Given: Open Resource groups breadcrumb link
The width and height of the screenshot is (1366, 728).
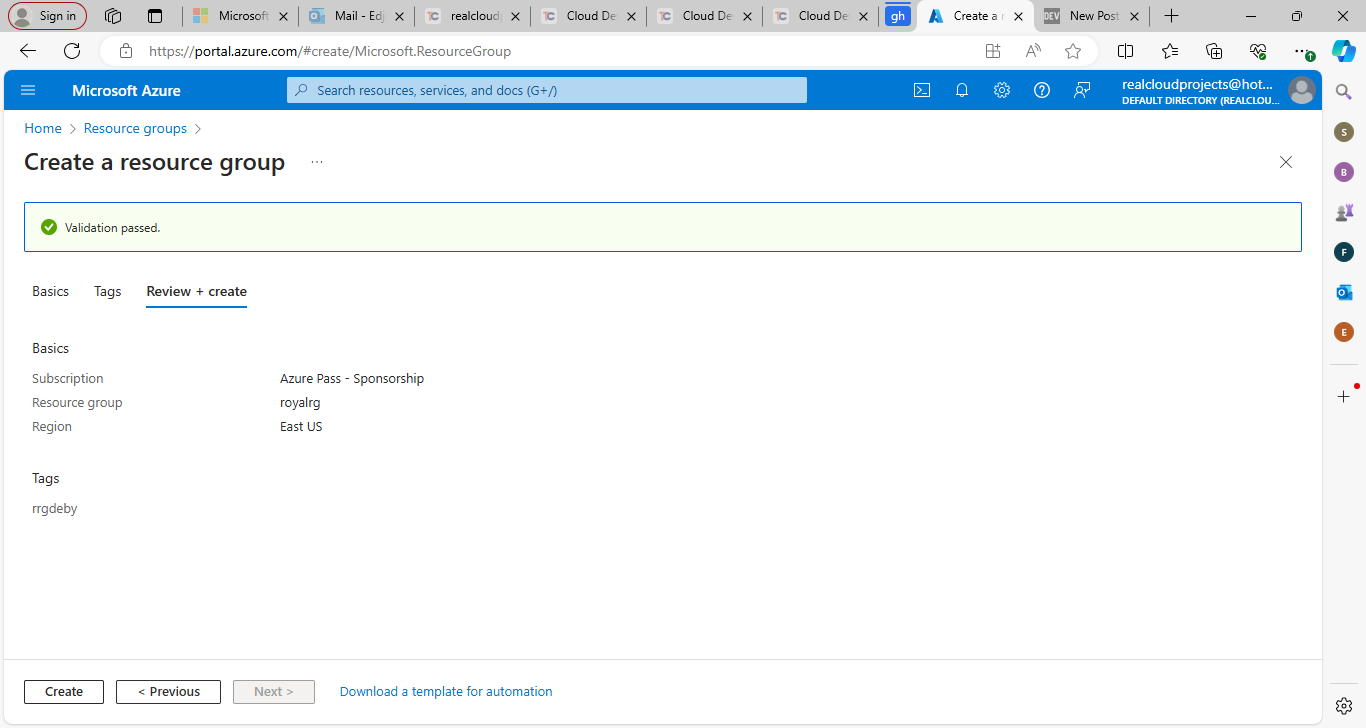Looking at the screenshot, I should tap(135, 128).
